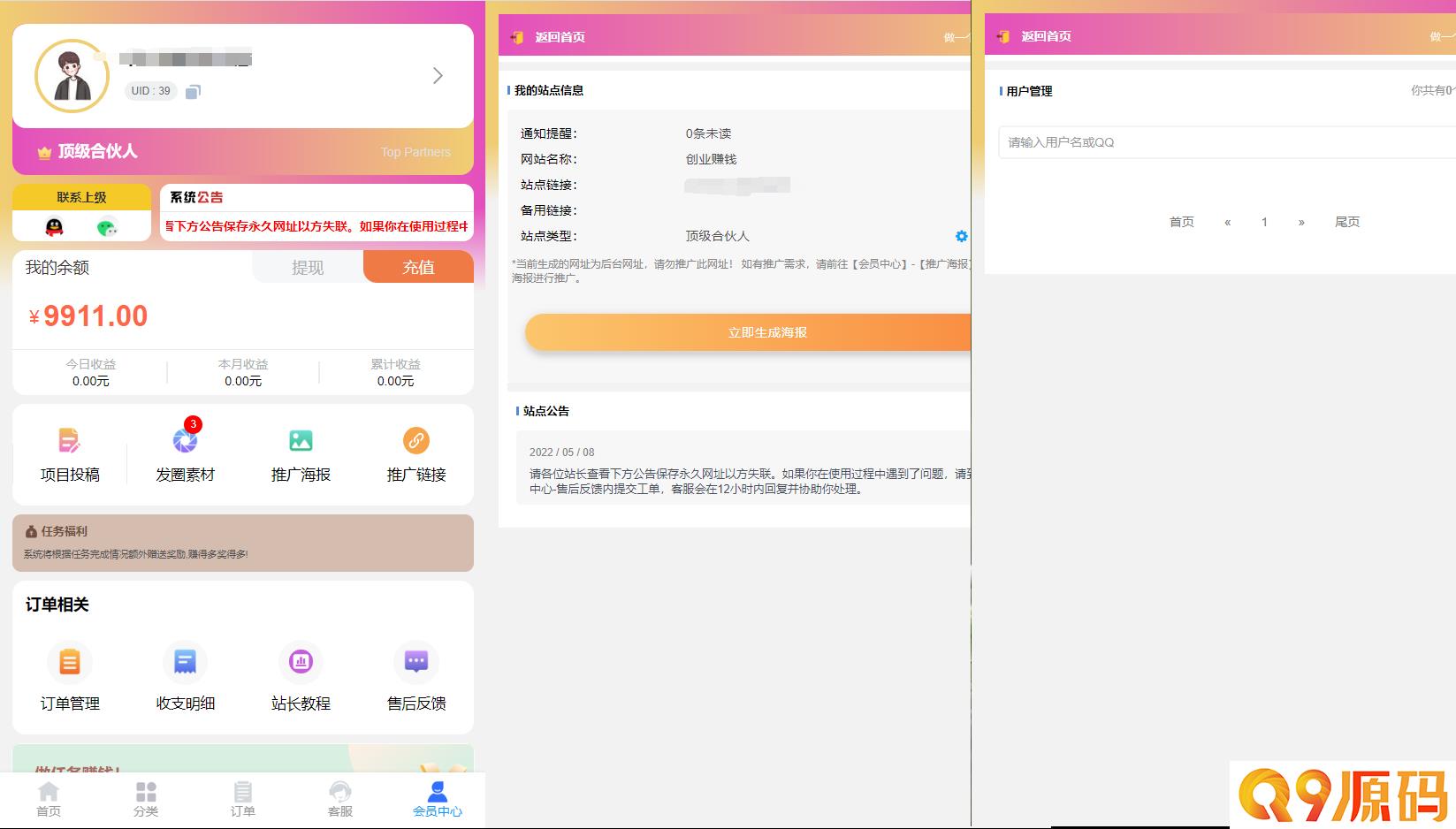This screenshot has height=829, width=1456.
Task: Open 订单管理 order icon
Action: (70, 661)
